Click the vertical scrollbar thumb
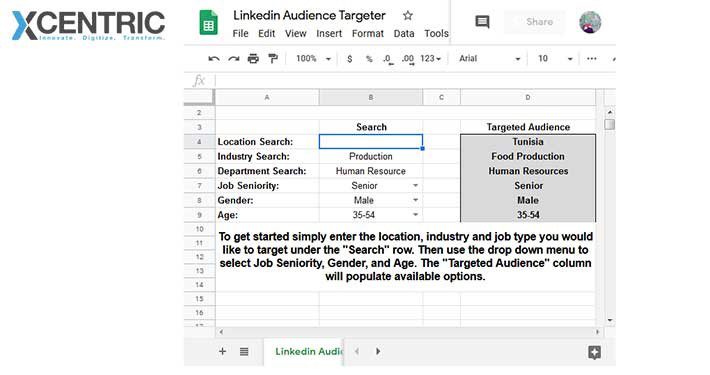710x375 pixels. [x=610, y=124]
